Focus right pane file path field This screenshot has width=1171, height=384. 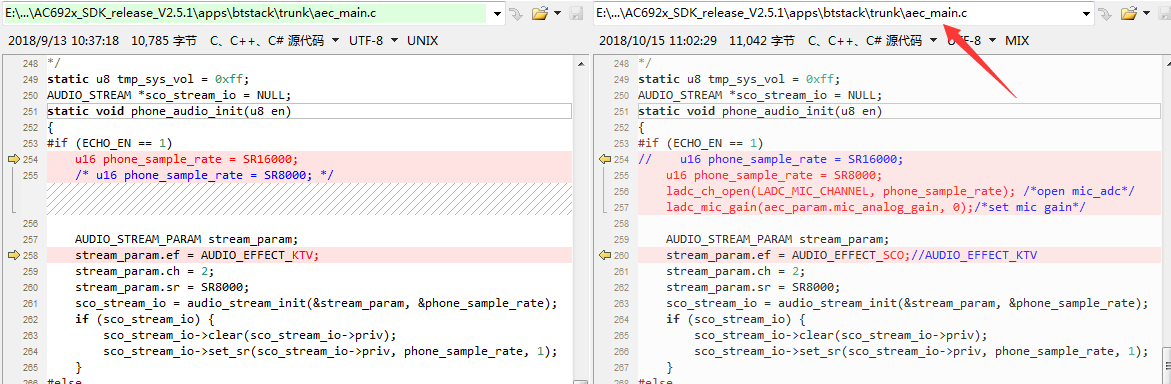point(845,13)
